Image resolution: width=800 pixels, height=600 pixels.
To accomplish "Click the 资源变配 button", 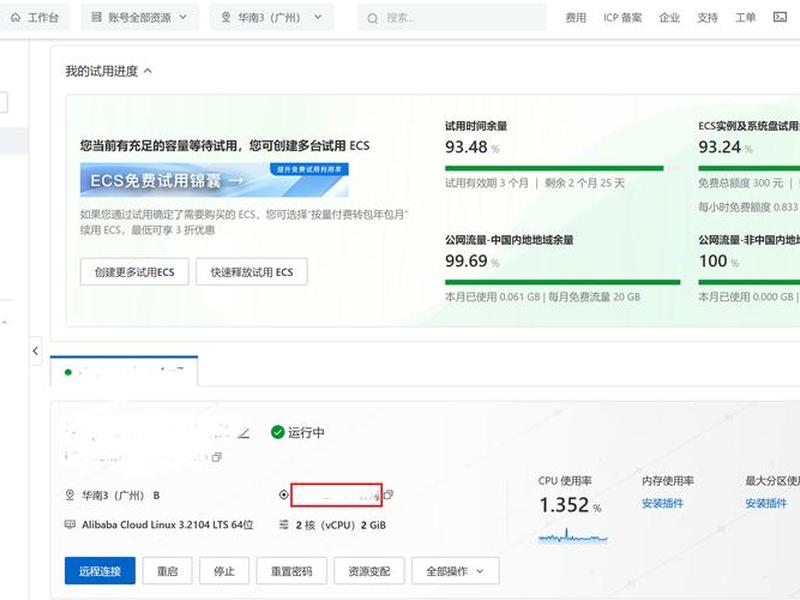I will 369,571.
